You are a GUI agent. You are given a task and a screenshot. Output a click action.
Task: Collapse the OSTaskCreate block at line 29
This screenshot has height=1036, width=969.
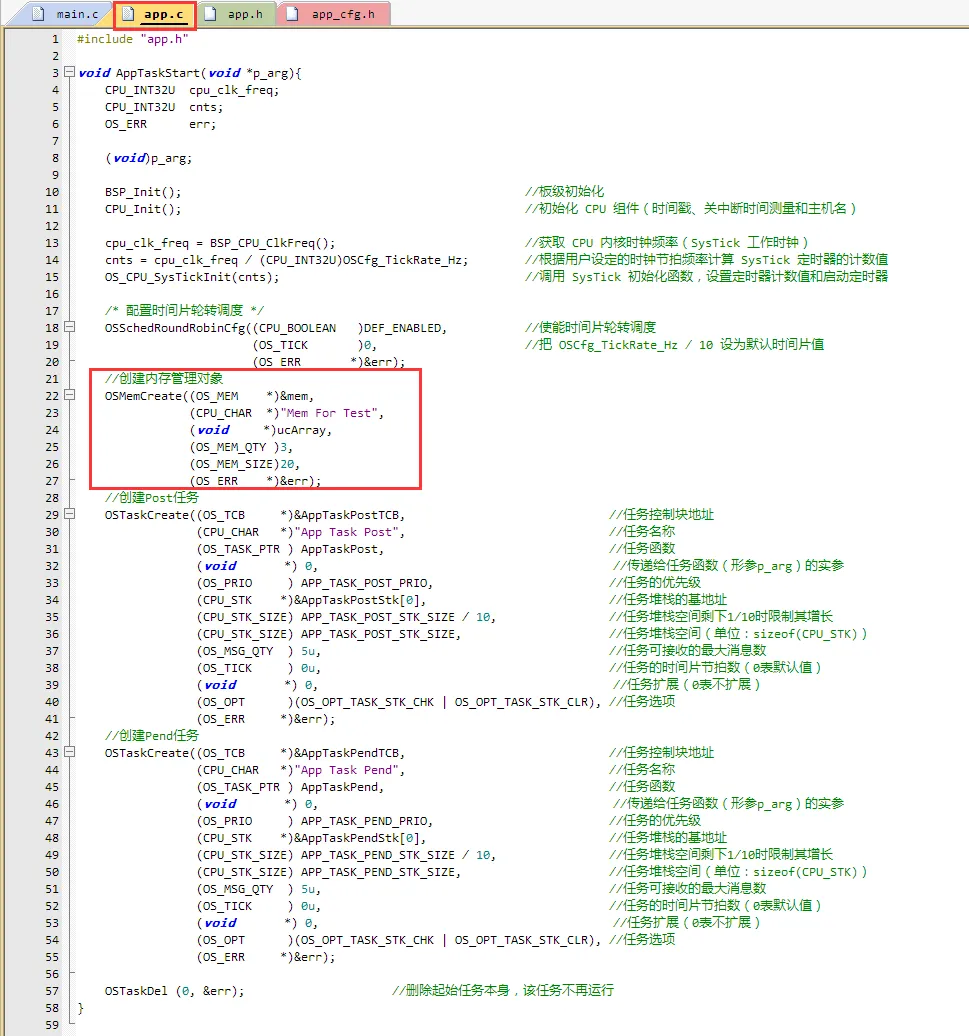[x=68, y=515]
